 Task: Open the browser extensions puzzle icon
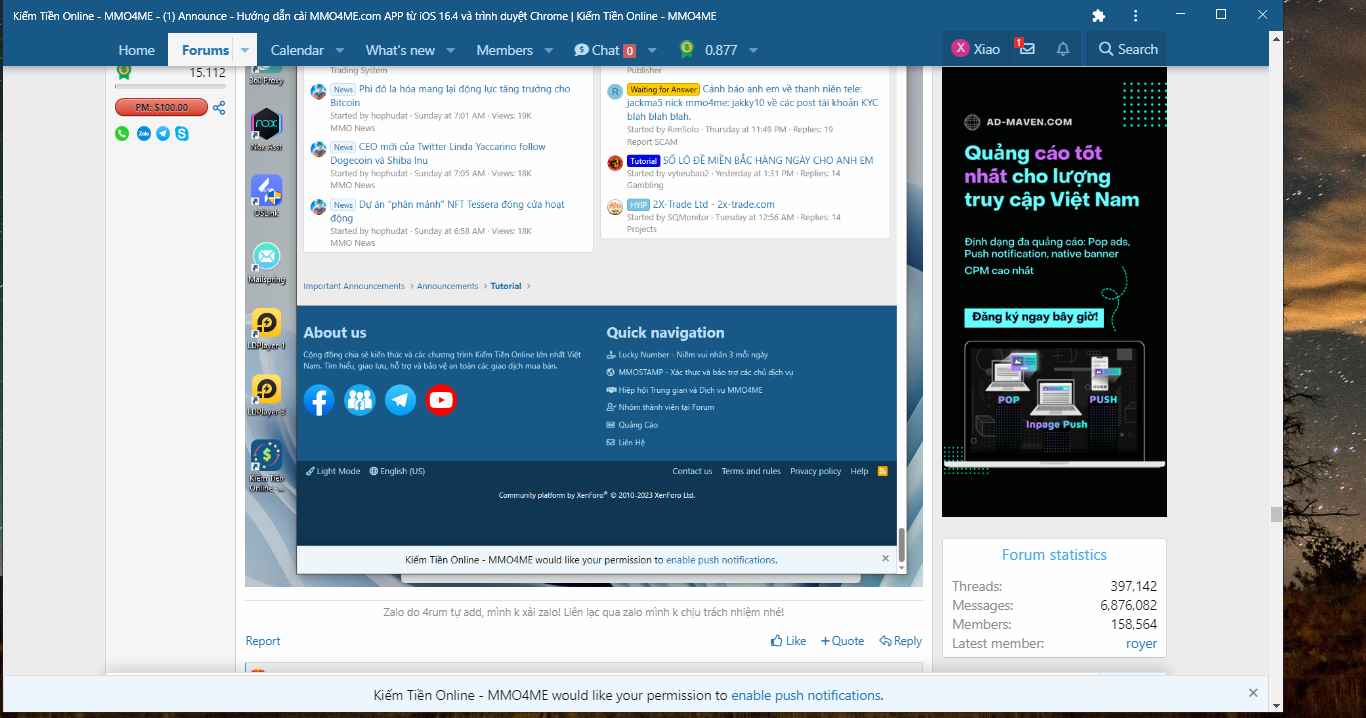point(1099,16)
